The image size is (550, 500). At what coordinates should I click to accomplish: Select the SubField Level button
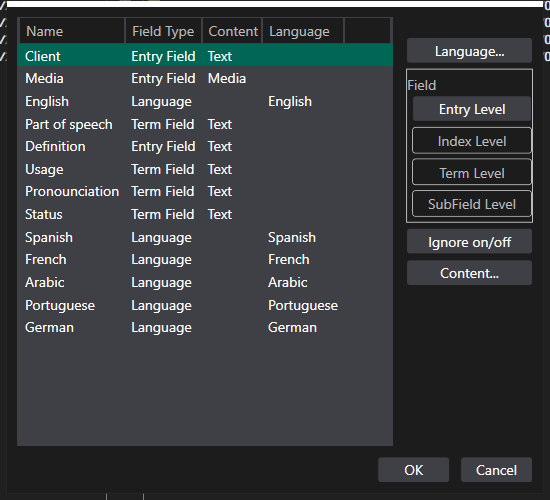472,204
